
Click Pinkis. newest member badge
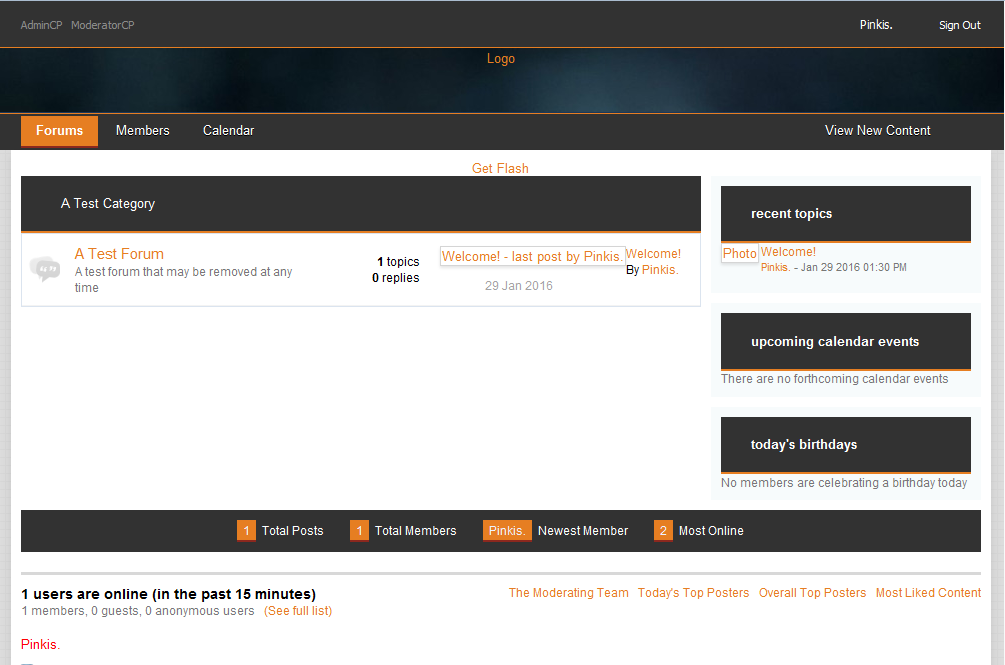coord(507,530)
